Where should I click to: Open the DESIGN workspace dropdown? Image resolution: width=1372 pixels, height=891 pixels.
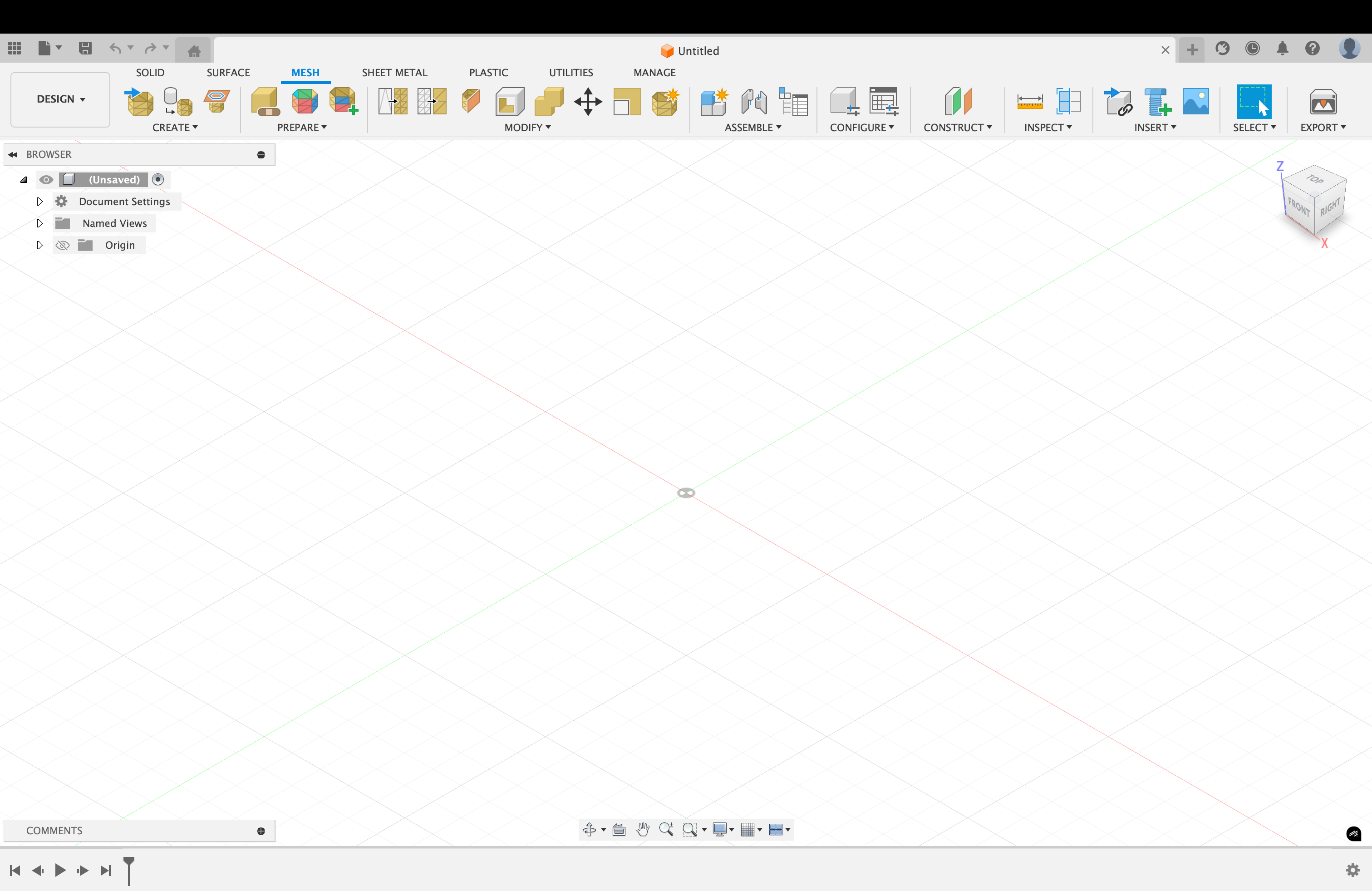point(59,98)
